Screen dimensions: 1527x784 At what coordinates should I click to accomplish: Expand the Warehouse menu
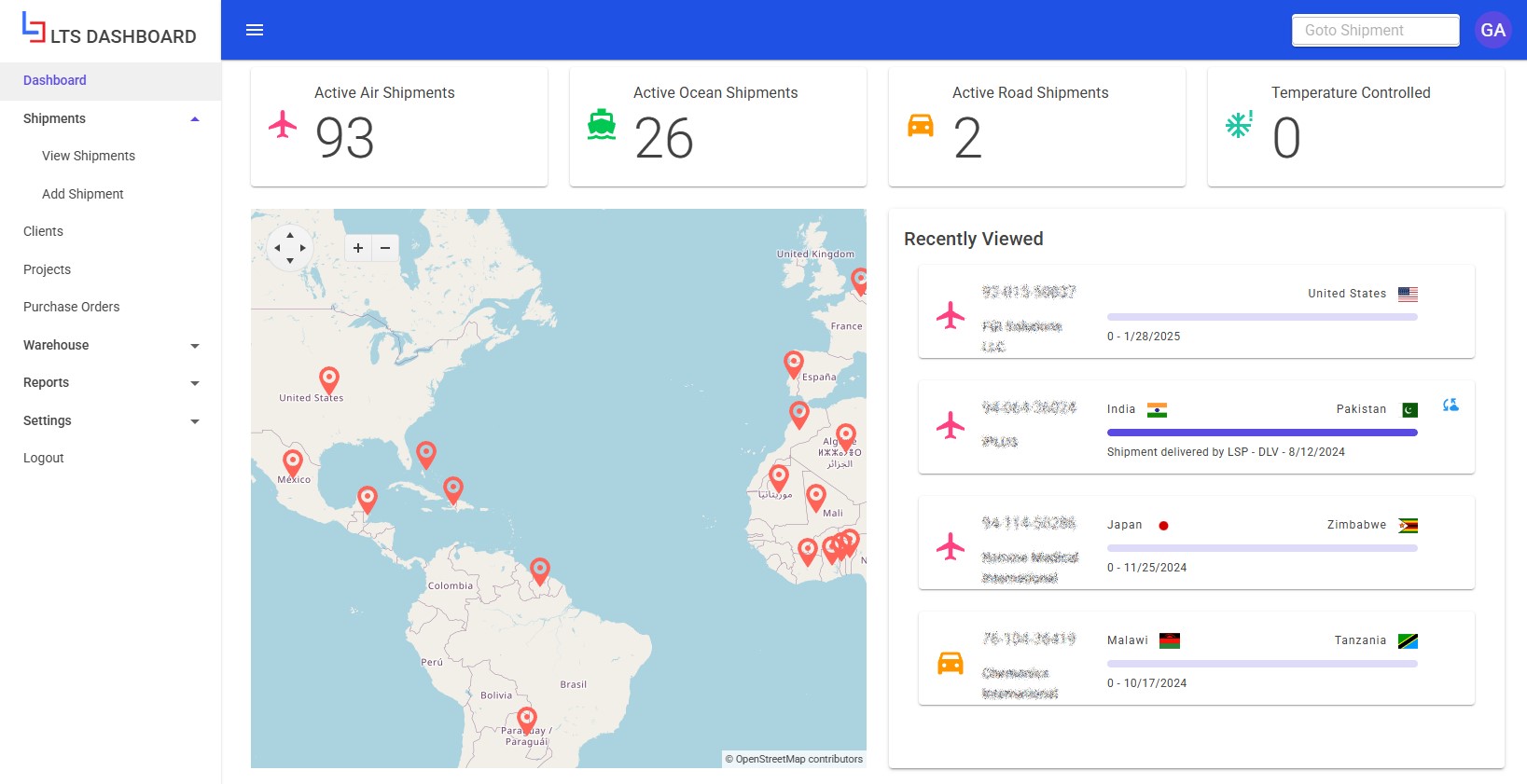[195, 346]
